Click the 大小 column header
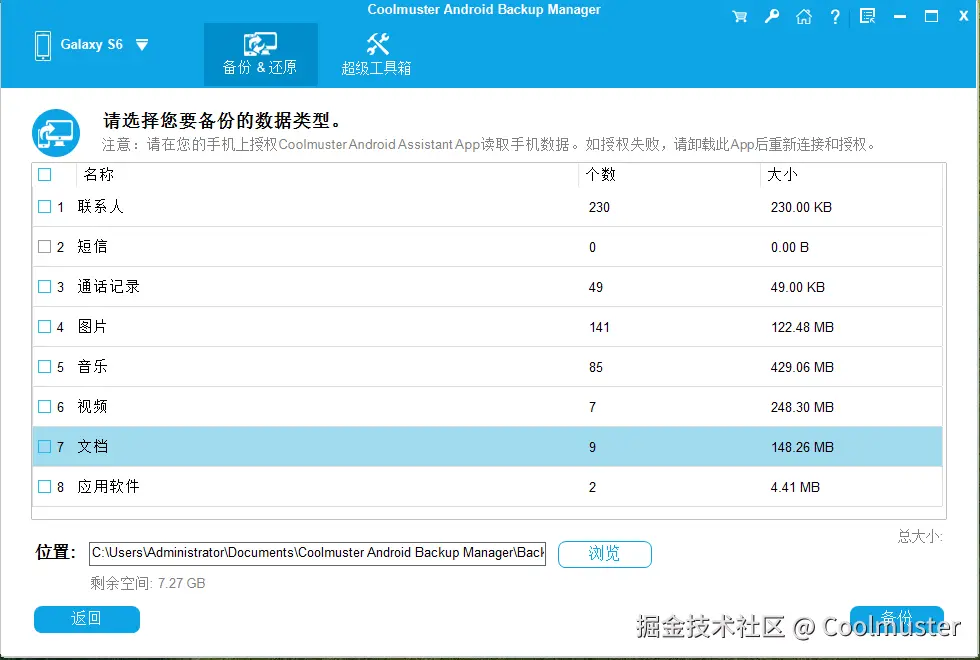This screenshot has height=660, width=980. coord(782,174)
